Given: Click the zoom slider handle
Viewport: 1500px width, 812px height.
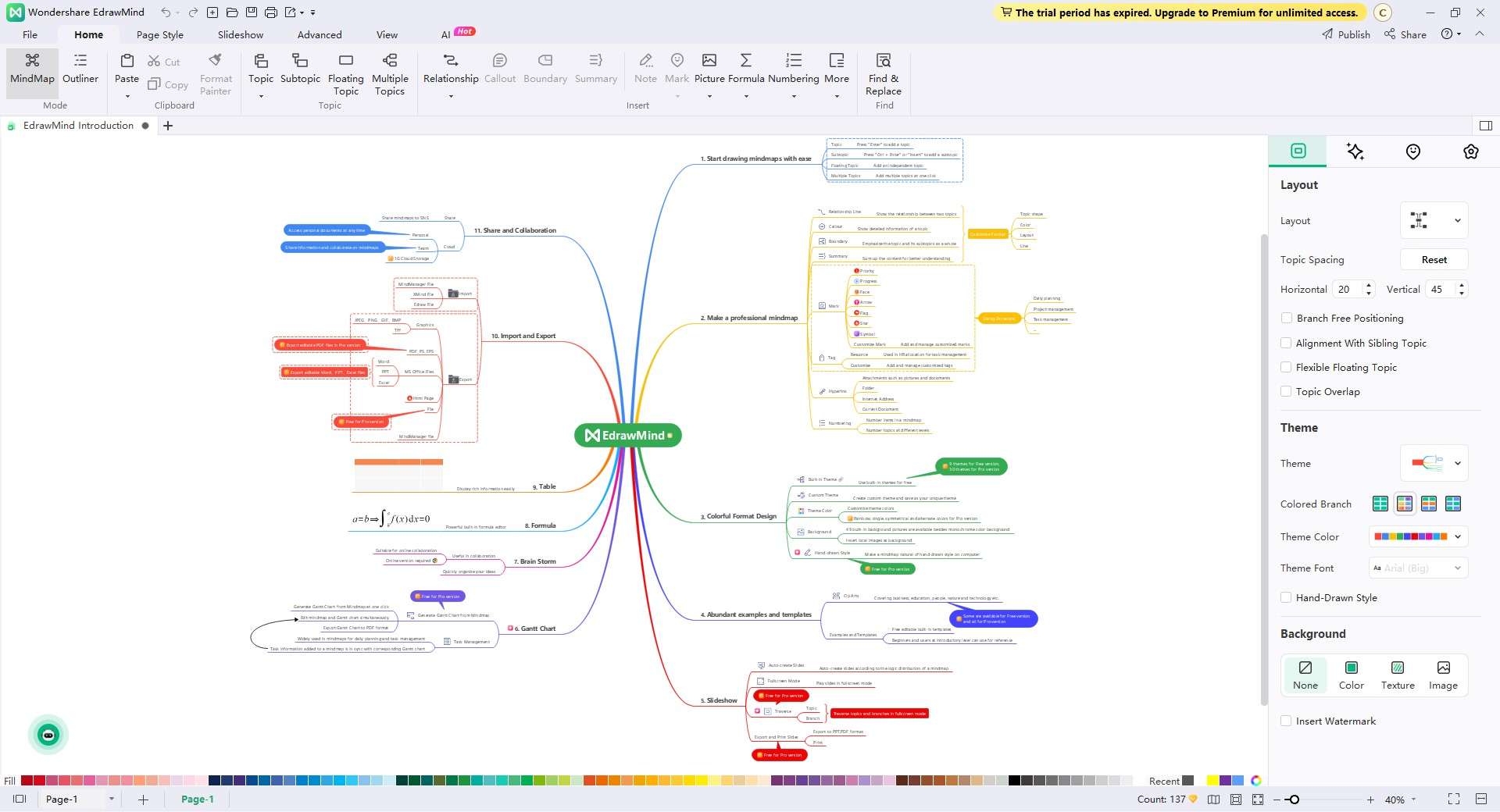Looking at the screenshot, I should tap(1294, 800).
